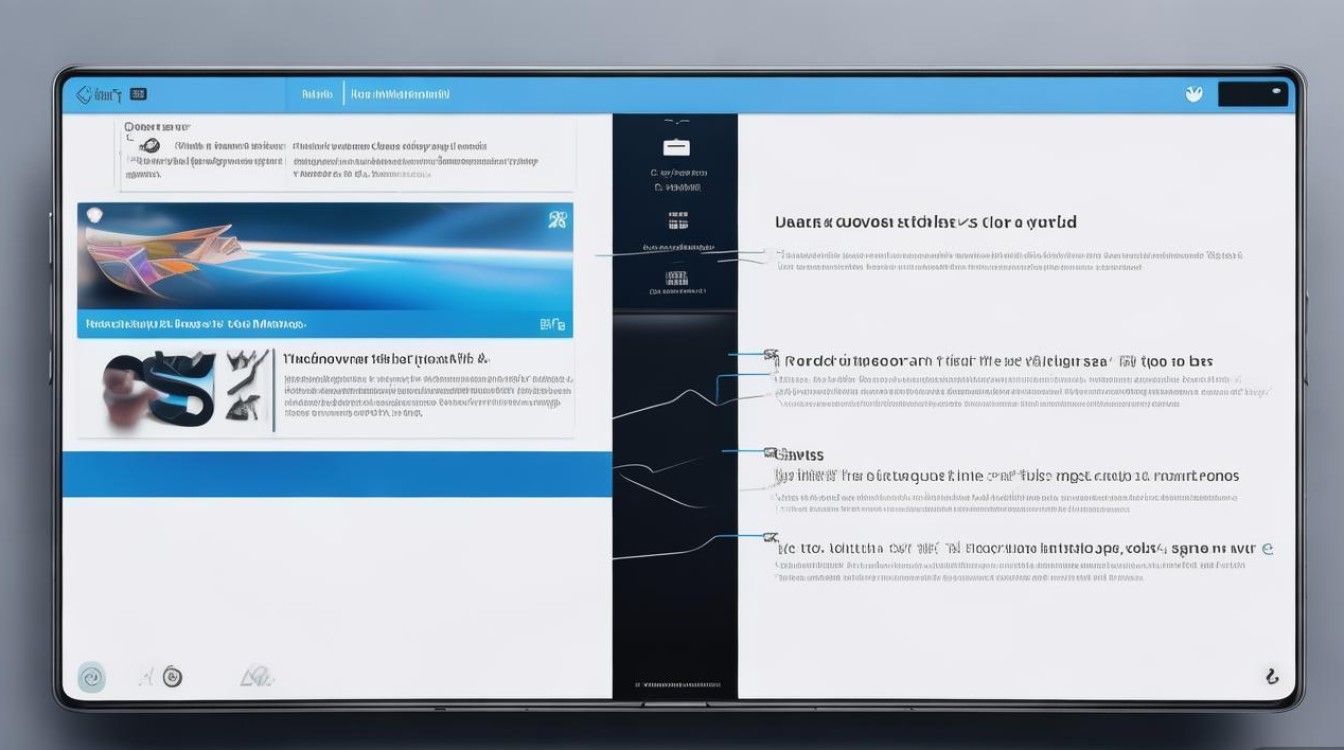
Task: Click the upper grid icon in the dark sidebar
Action: point(676,220)
